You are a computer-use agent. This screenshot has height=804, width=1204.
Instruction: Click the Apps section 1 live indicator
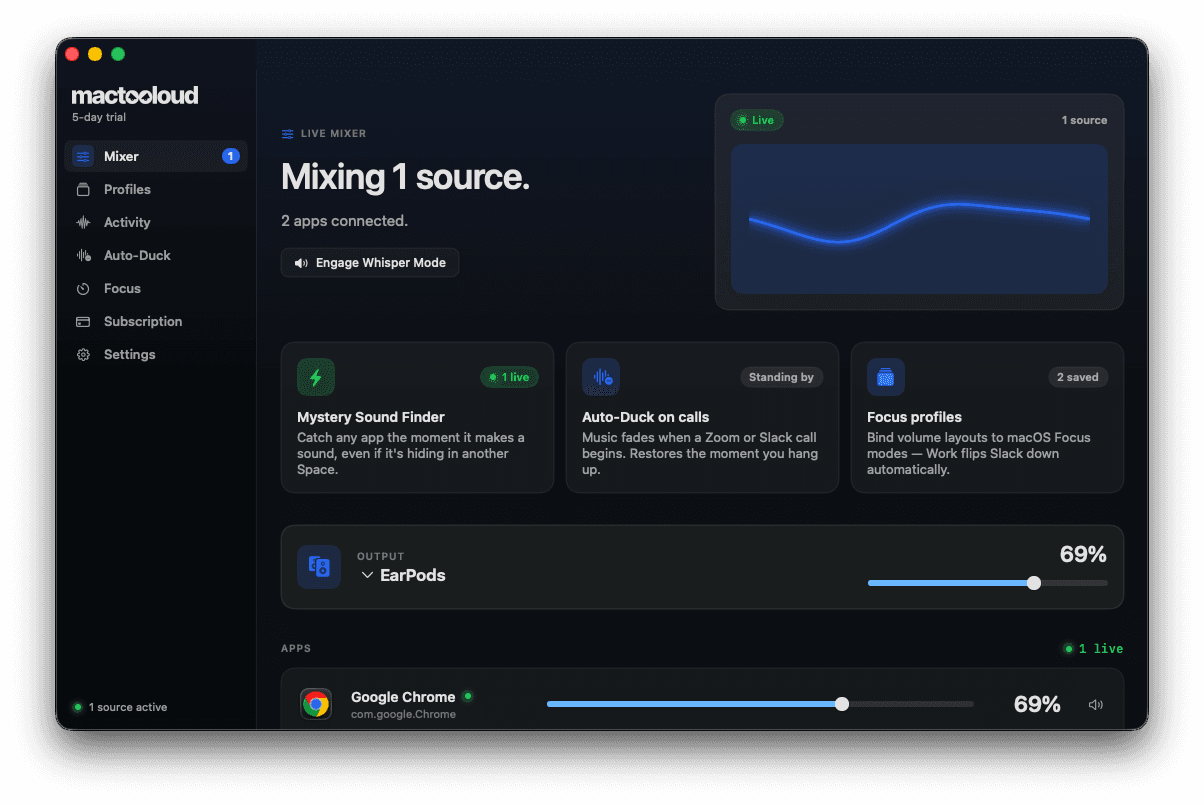tap(1093, 649)
